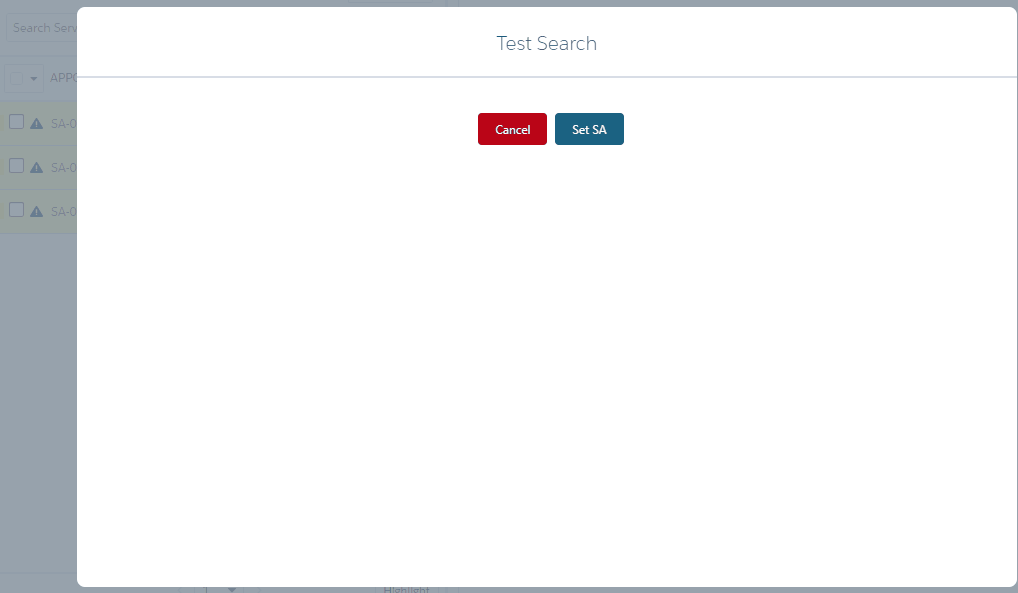Click the second row's warning triangle icon
The height and width of the screenshot is (593, 1018).
pos(37,168)
